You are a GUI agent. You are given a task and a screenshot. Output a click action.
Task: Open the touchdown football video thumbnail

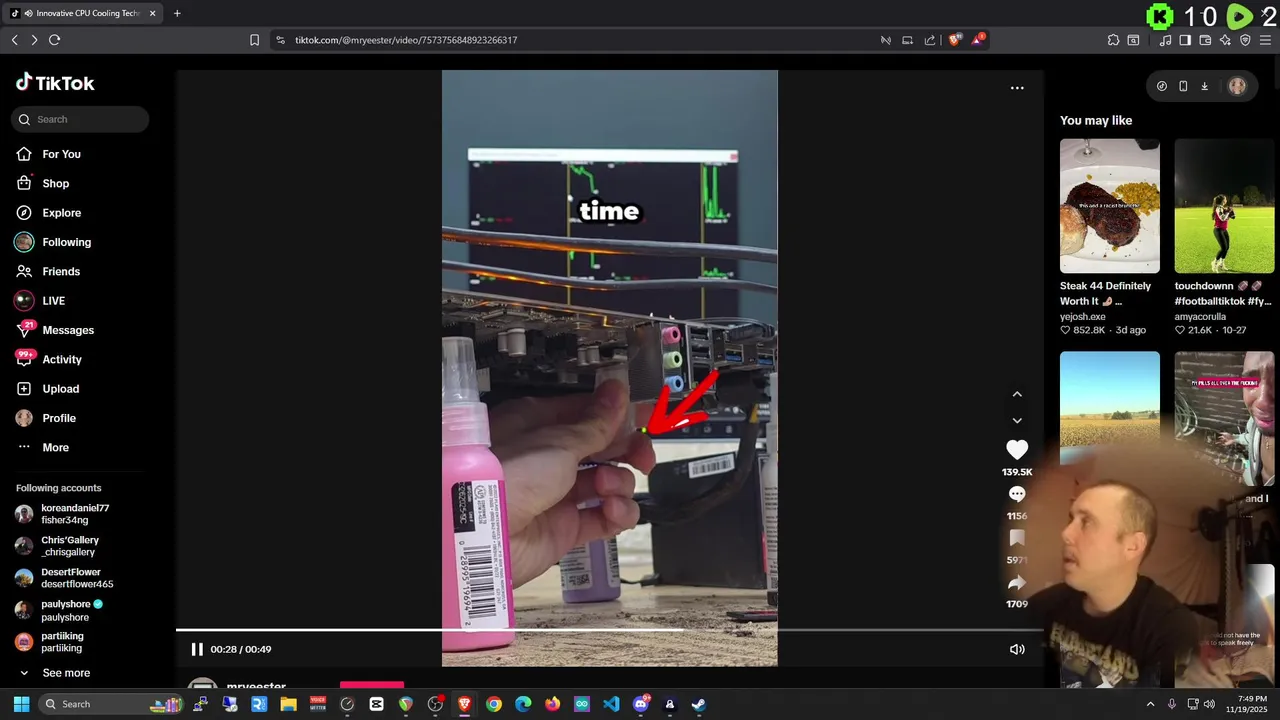coord(1224,206)
